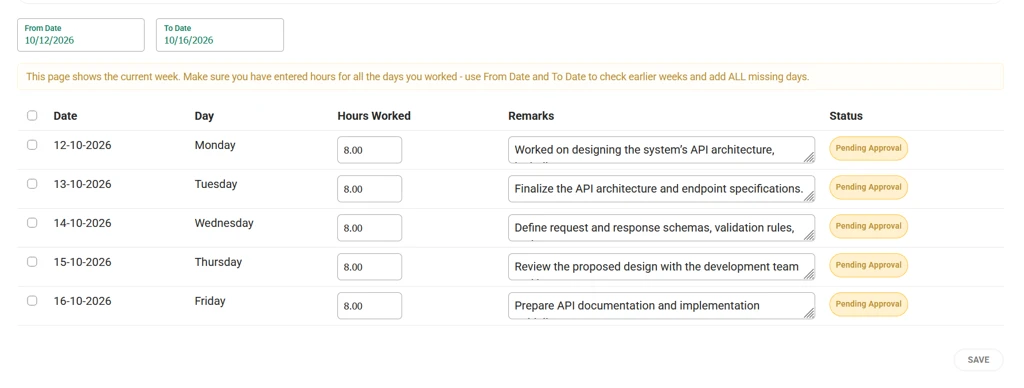Click the date text 13-10-2026
Viewport: 1024px width, 388px height.
[82, 184]
